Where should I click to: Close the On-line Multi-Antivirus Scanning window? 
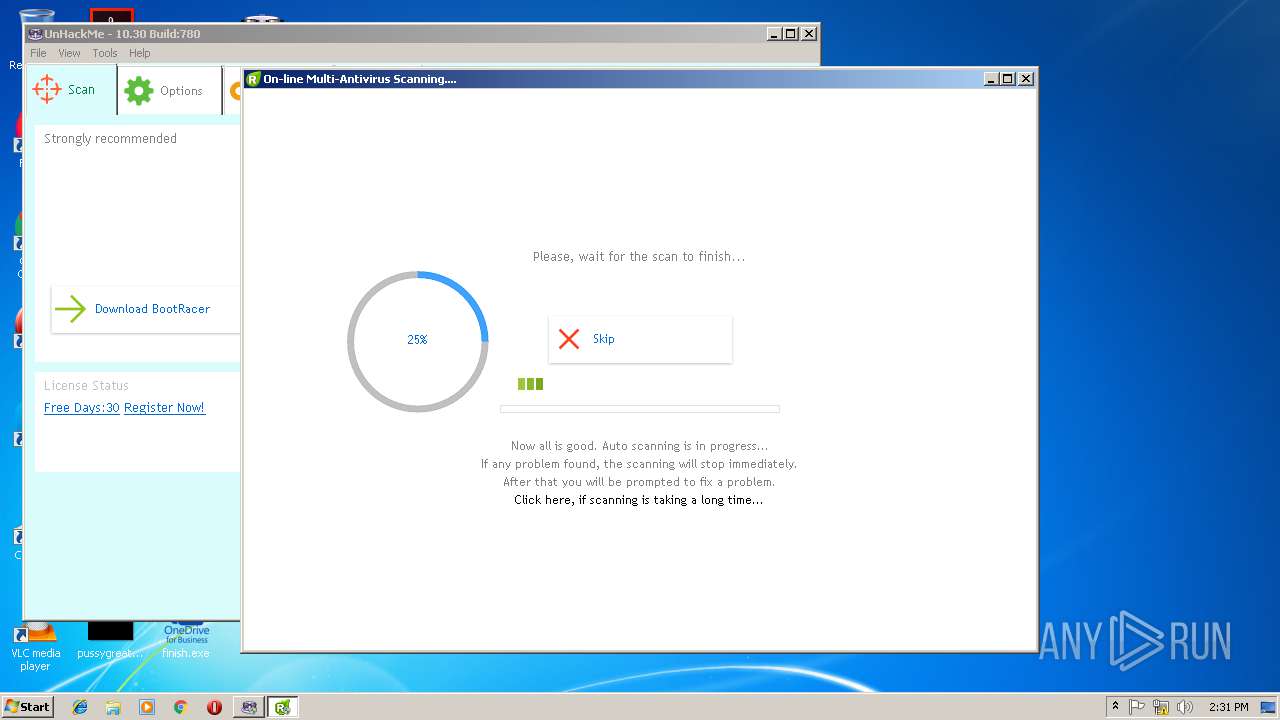[x=1026, y=79]
